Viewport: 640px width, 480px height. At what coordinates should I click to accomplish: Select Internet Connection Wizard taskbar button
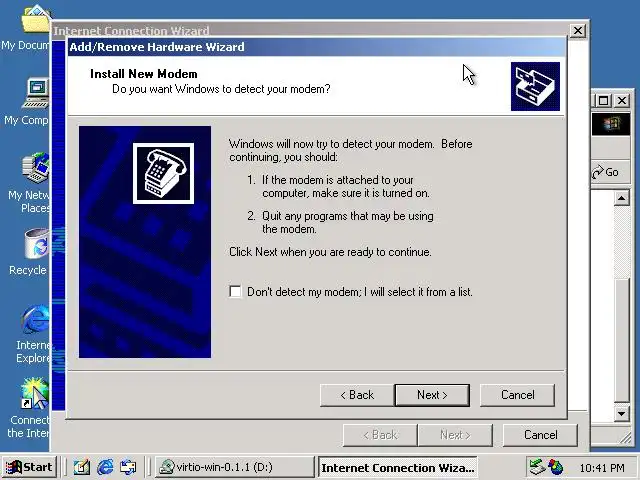click(398, 467)
